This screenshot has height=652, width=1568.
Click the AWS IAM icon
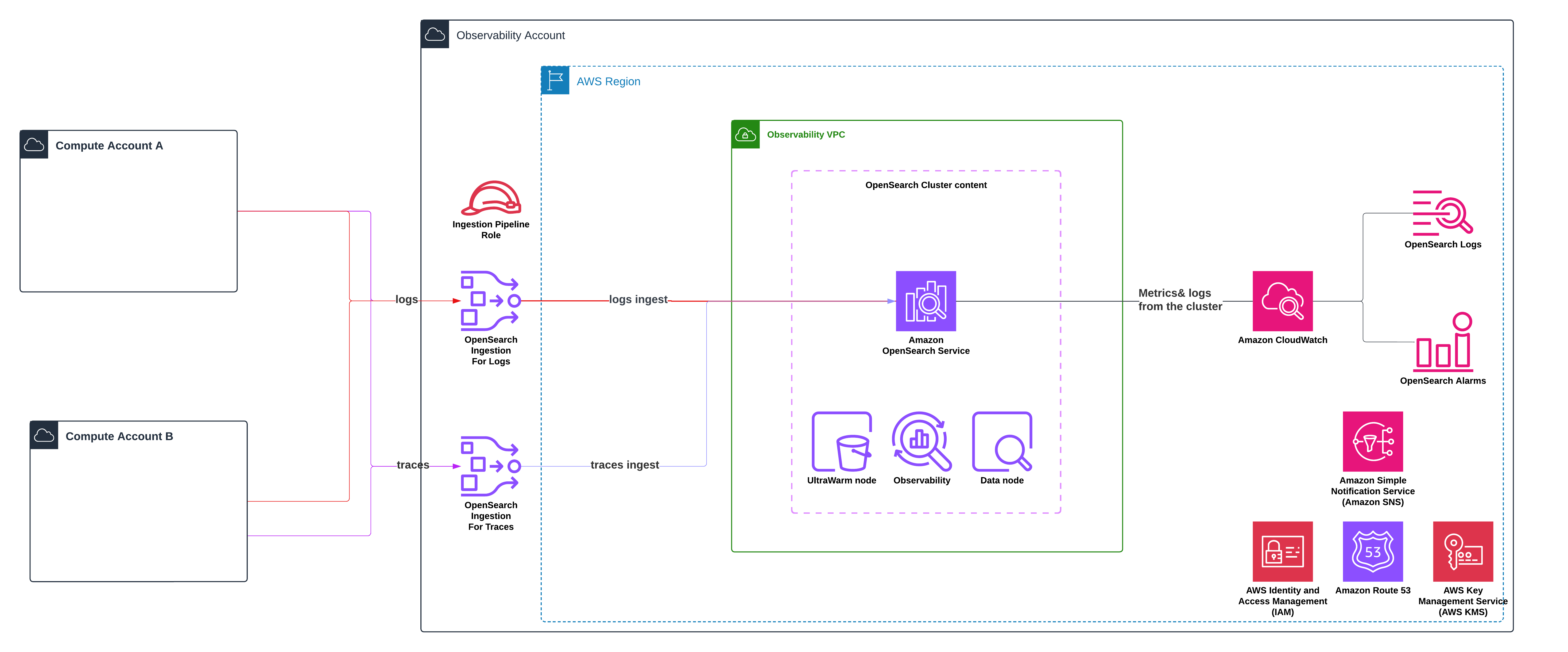(x=1282, y=551)
